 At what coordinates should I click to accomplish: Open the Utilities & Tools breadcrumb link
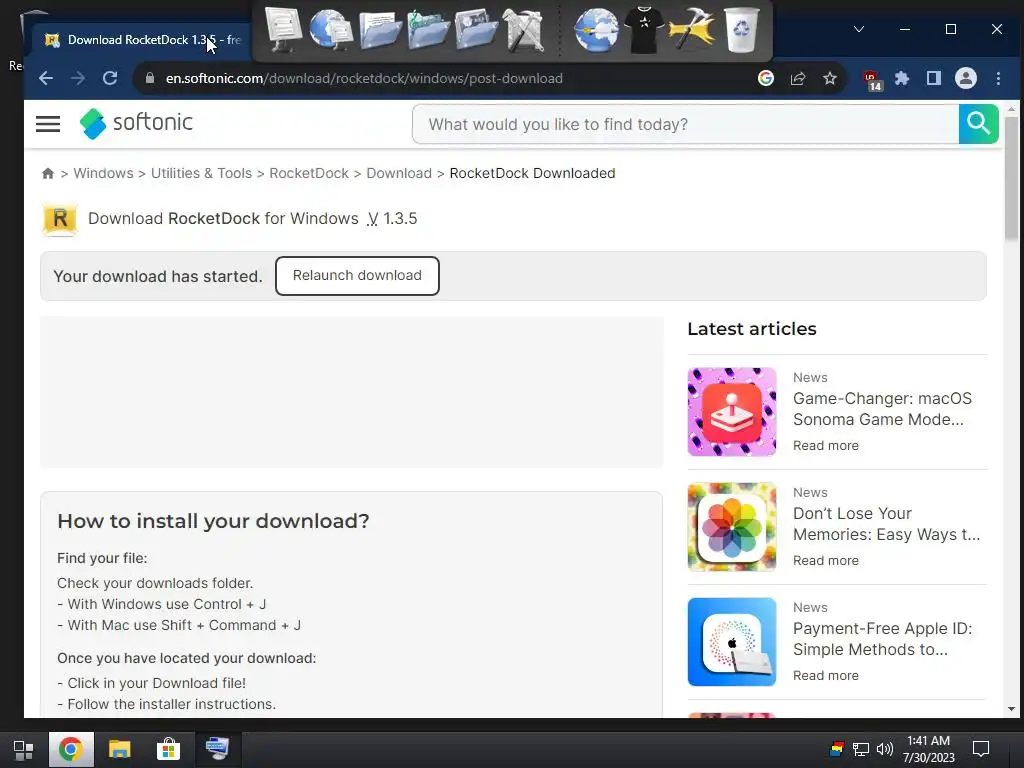pos(201,173)
